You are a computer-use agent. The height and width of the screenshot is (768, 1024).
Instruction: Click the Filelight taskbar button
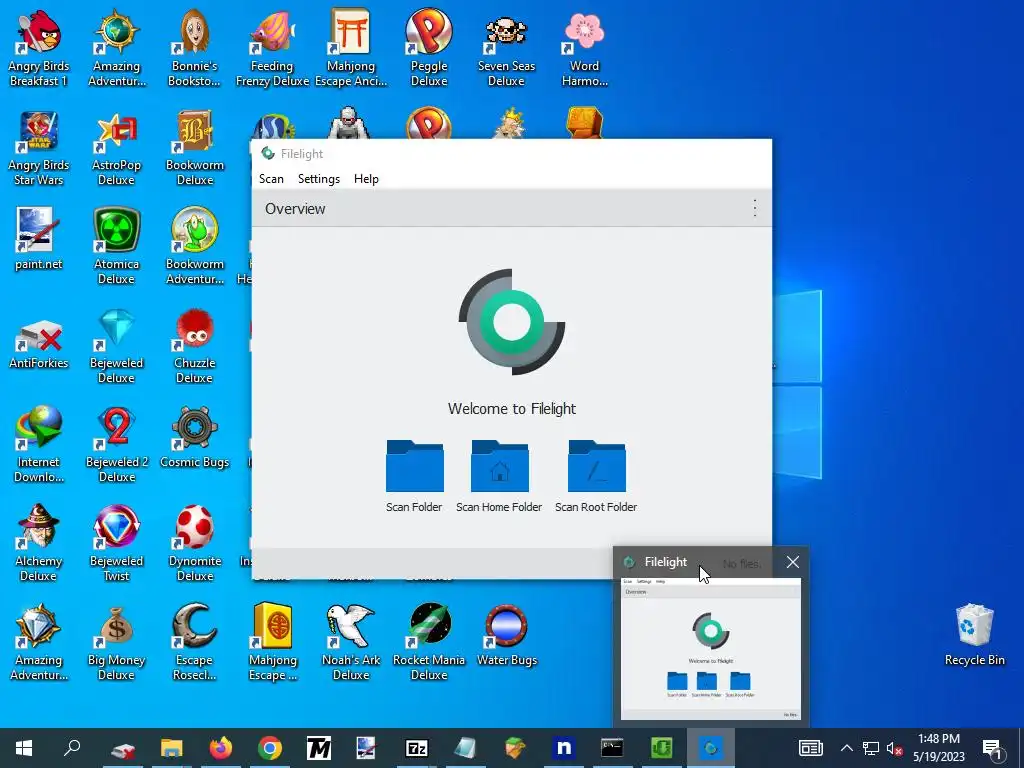tap(711, 748)
